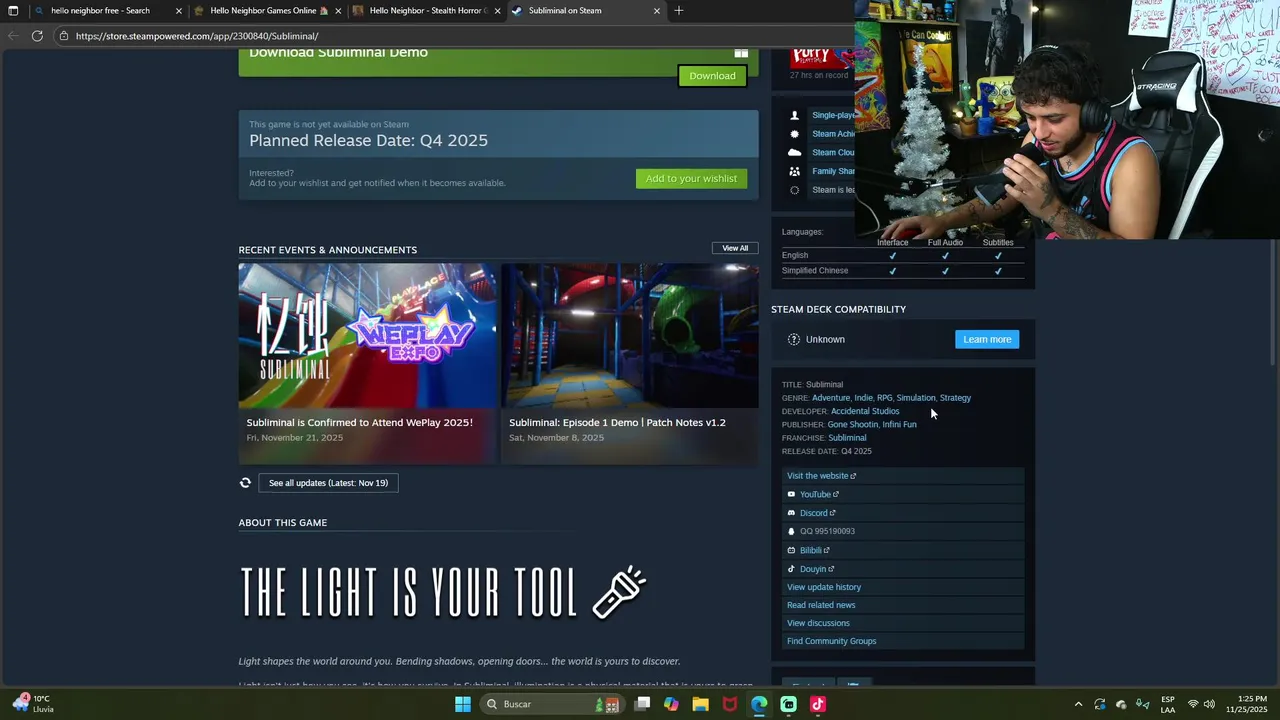Open Gone Shootin publisher link
1280x720 pixels.
(852, 424)
